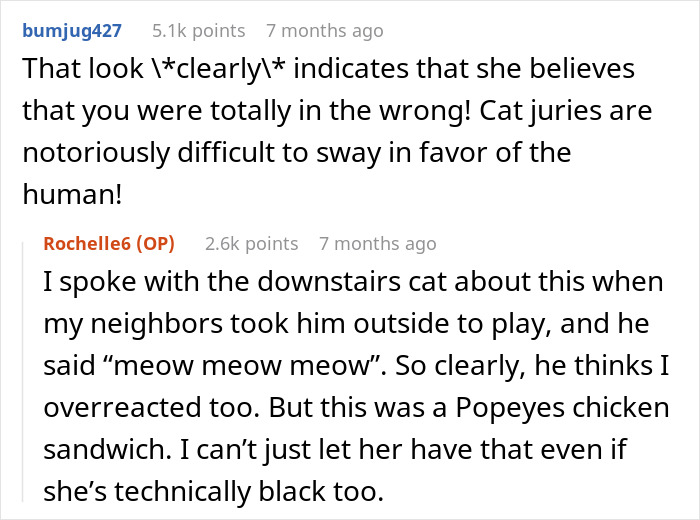Open bumjug427's comment timestamp permalink

325,31
